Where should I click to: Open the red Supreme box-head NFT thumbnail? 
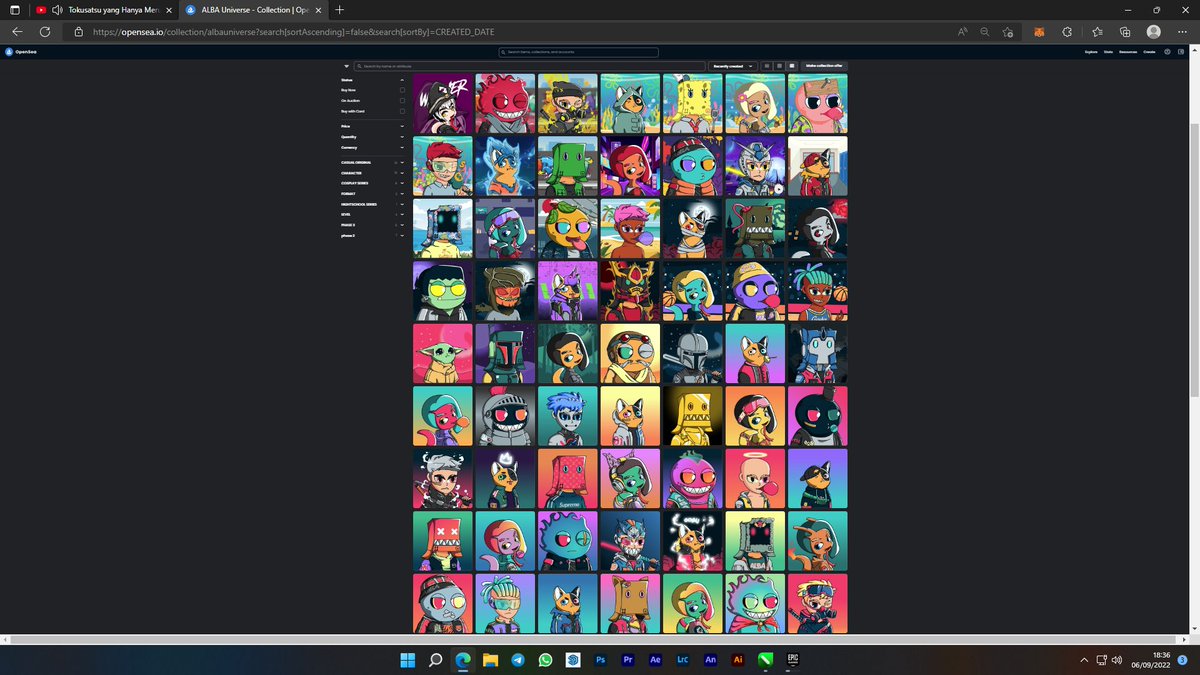568,478
